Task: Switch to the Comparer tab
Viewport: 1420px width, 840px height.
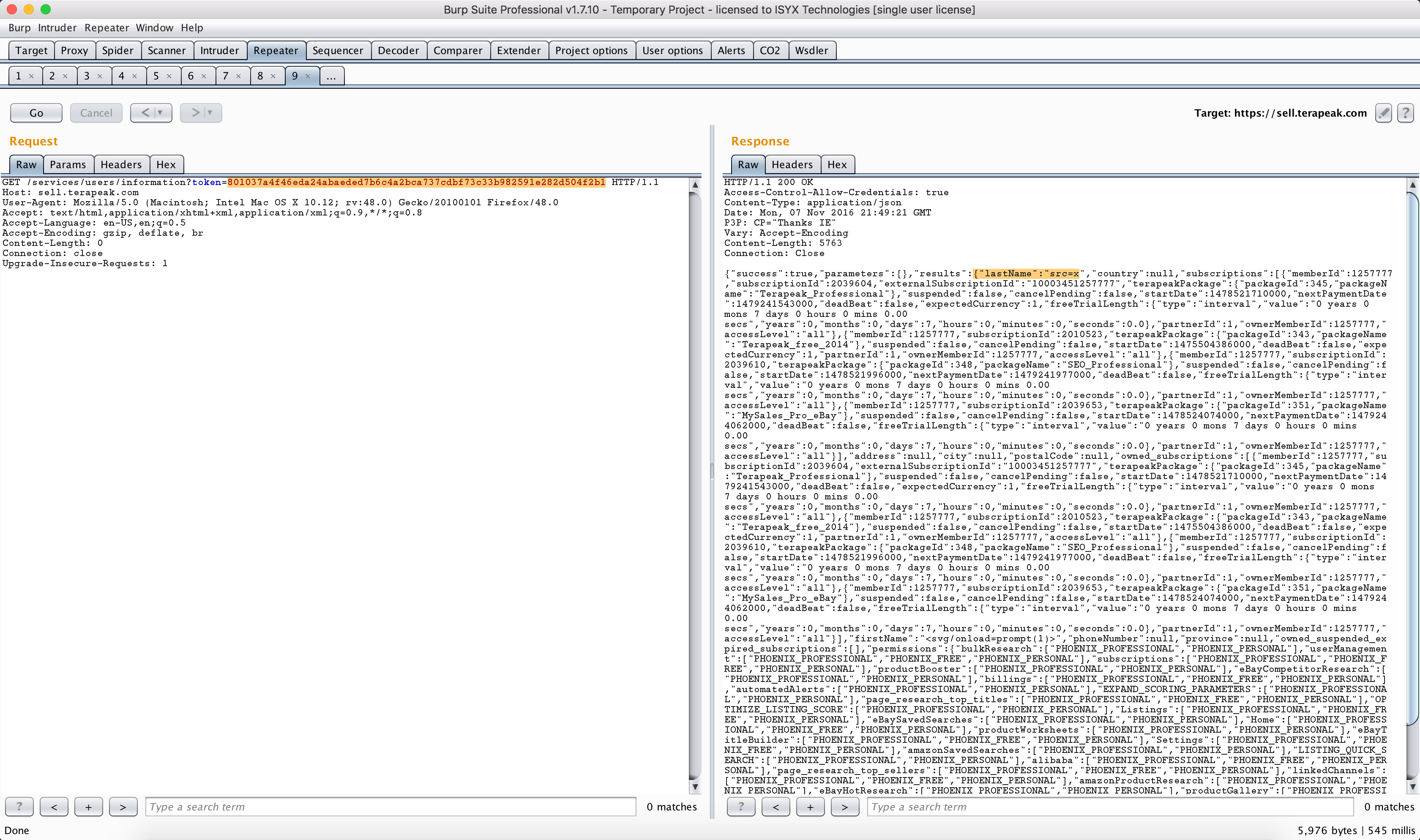Action: click(x=458, y=50)
